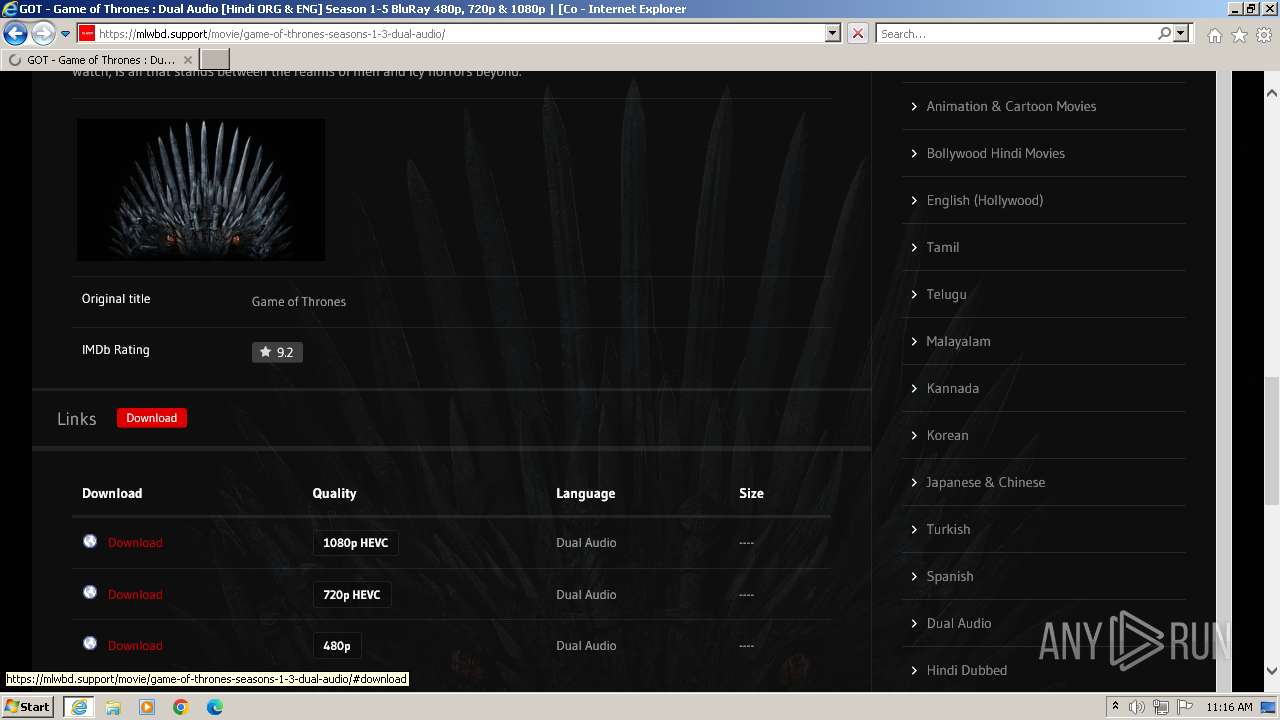Click chevron beside Animation & Cartoon Movies

point(914,106)
